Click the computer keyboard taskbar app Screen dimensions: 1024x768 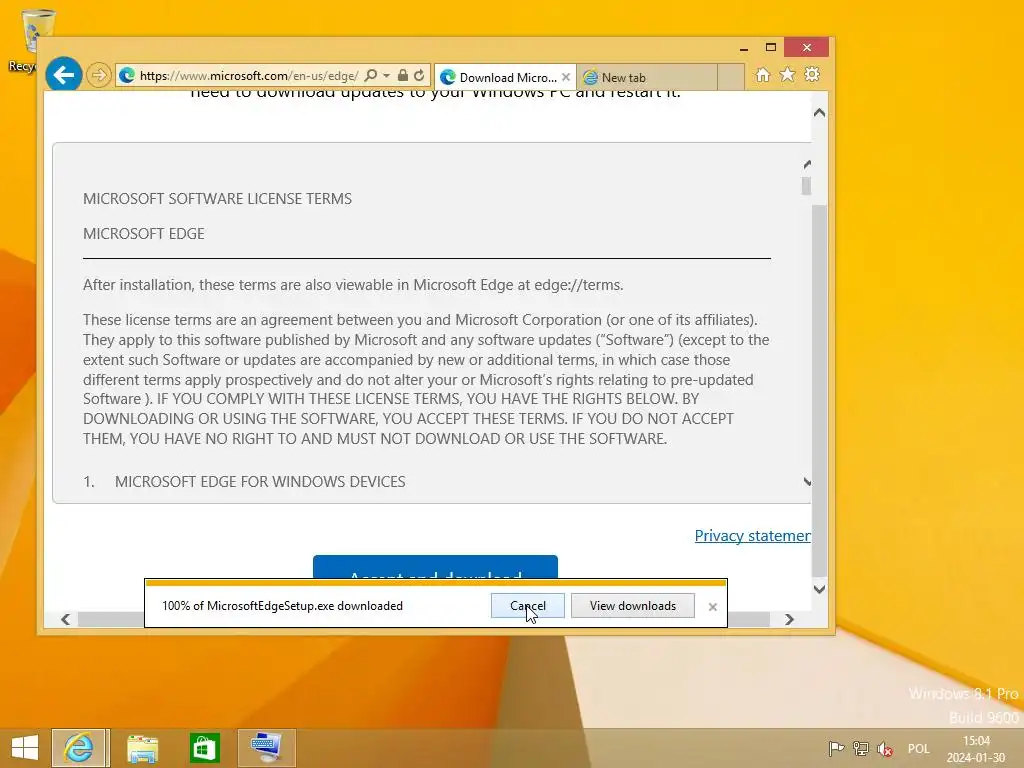(x=266, y=748)
